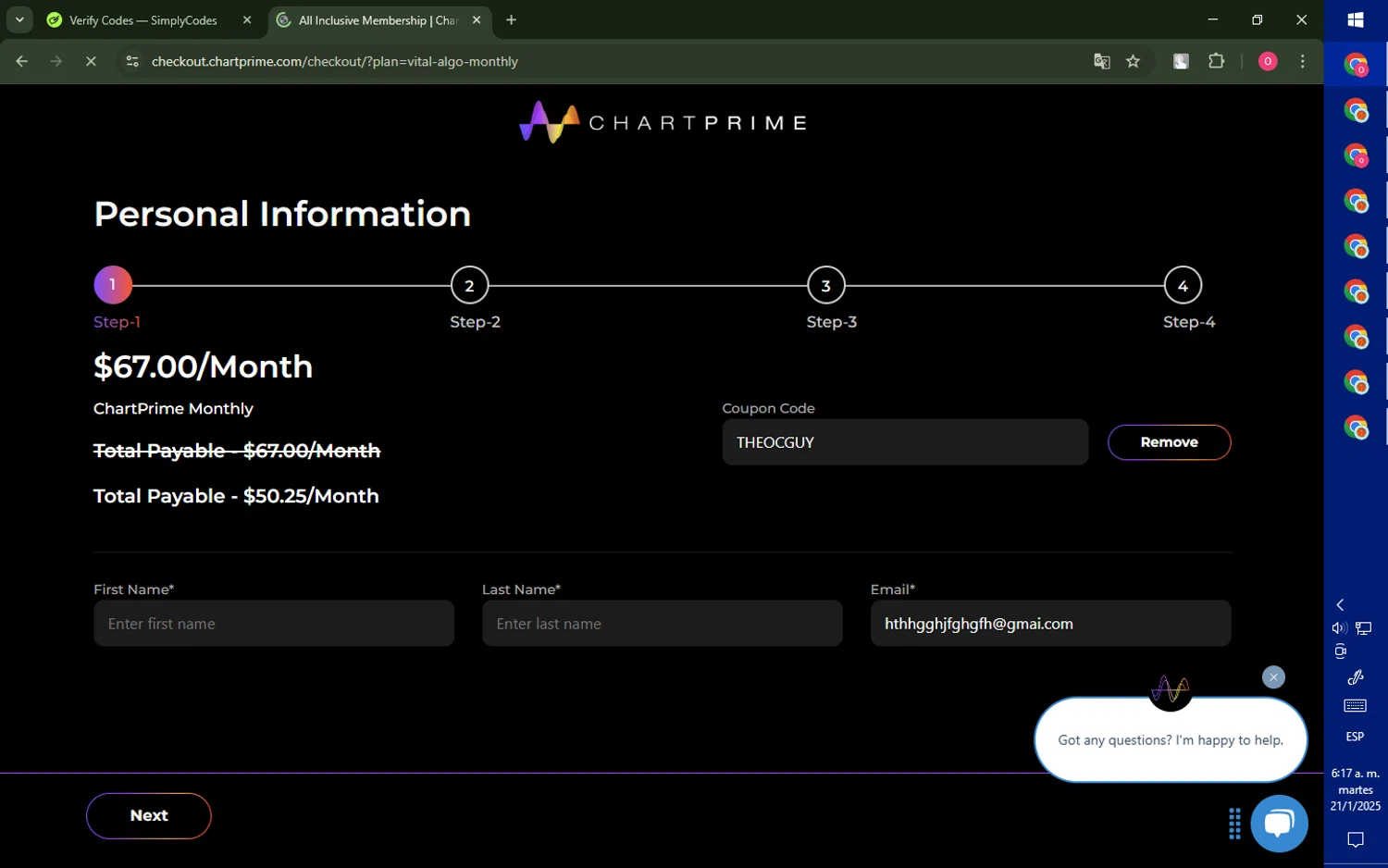1388x868 pixels.
Task: Stop loading the current page
Action: click(x=91, y=61)
